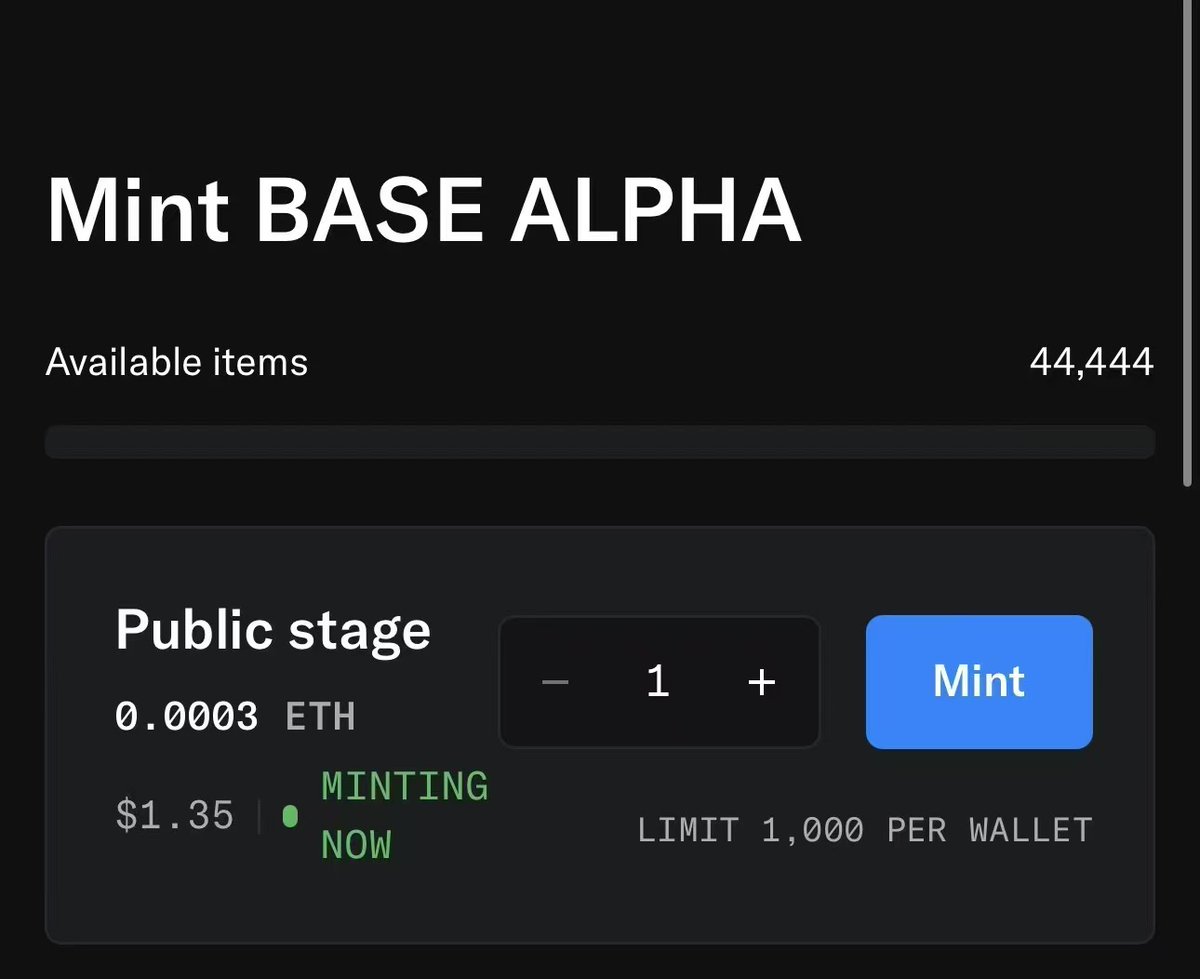Click the ETH currency label

(320, 716)
